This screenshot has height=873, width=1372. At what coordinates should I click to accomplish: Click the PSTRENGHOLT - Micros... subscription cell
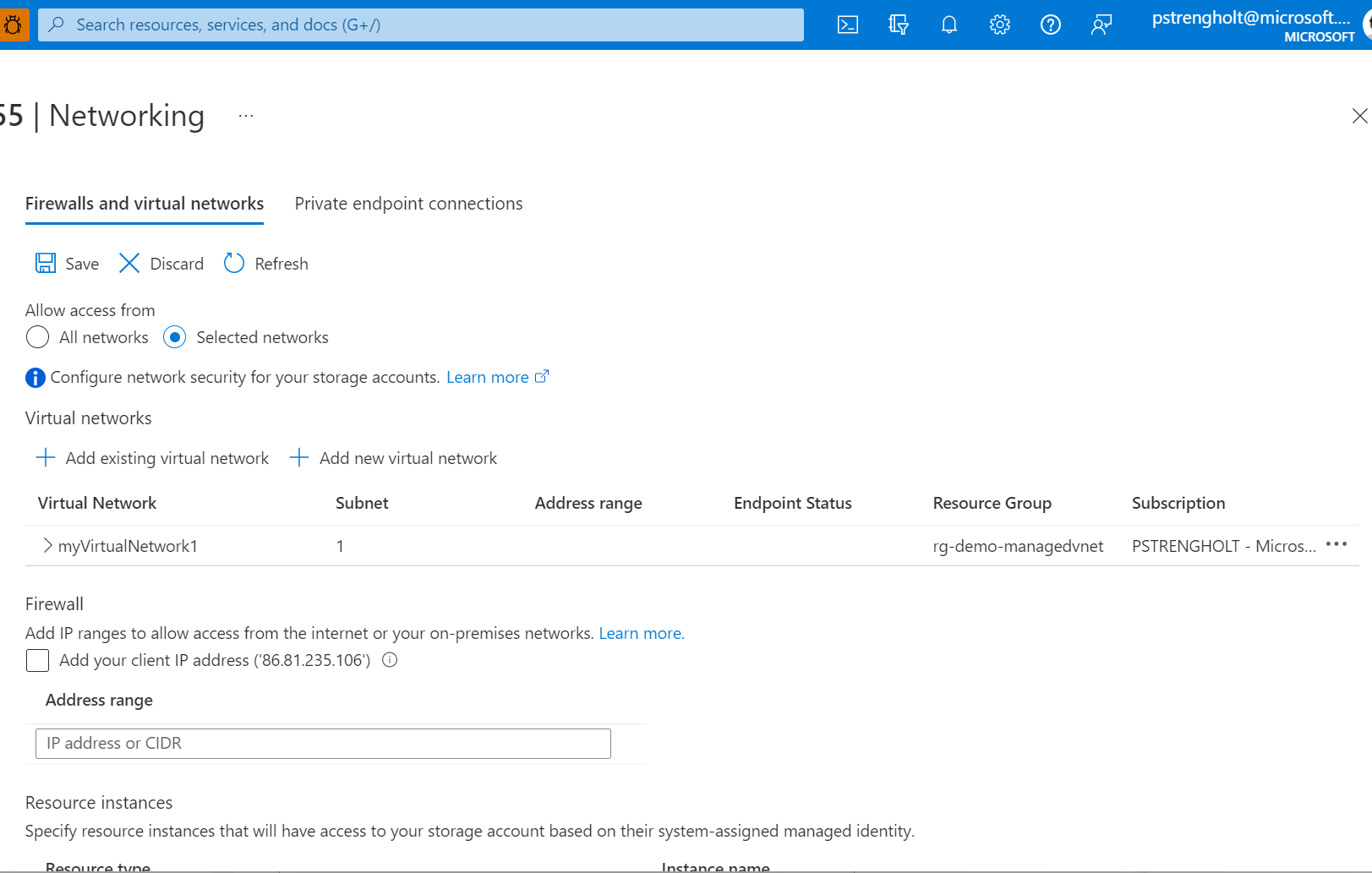pos(1224,546)
